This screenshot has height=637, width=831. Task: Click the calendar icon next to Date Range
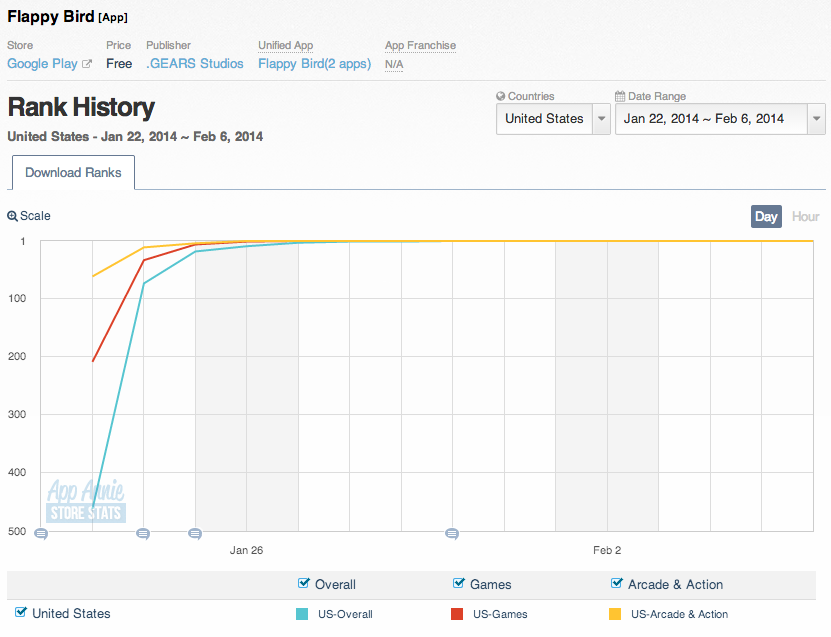(x=620, y=96)
